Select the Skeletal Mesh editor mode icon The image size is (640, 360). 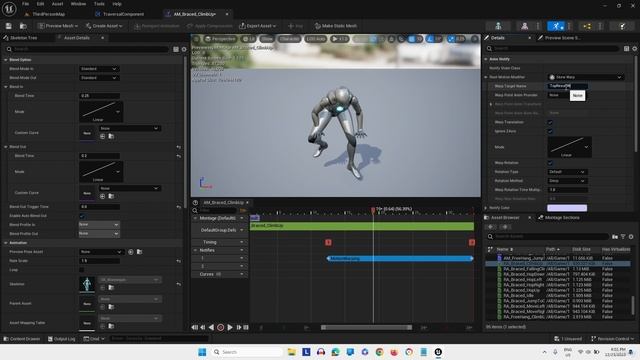[524, 26]
